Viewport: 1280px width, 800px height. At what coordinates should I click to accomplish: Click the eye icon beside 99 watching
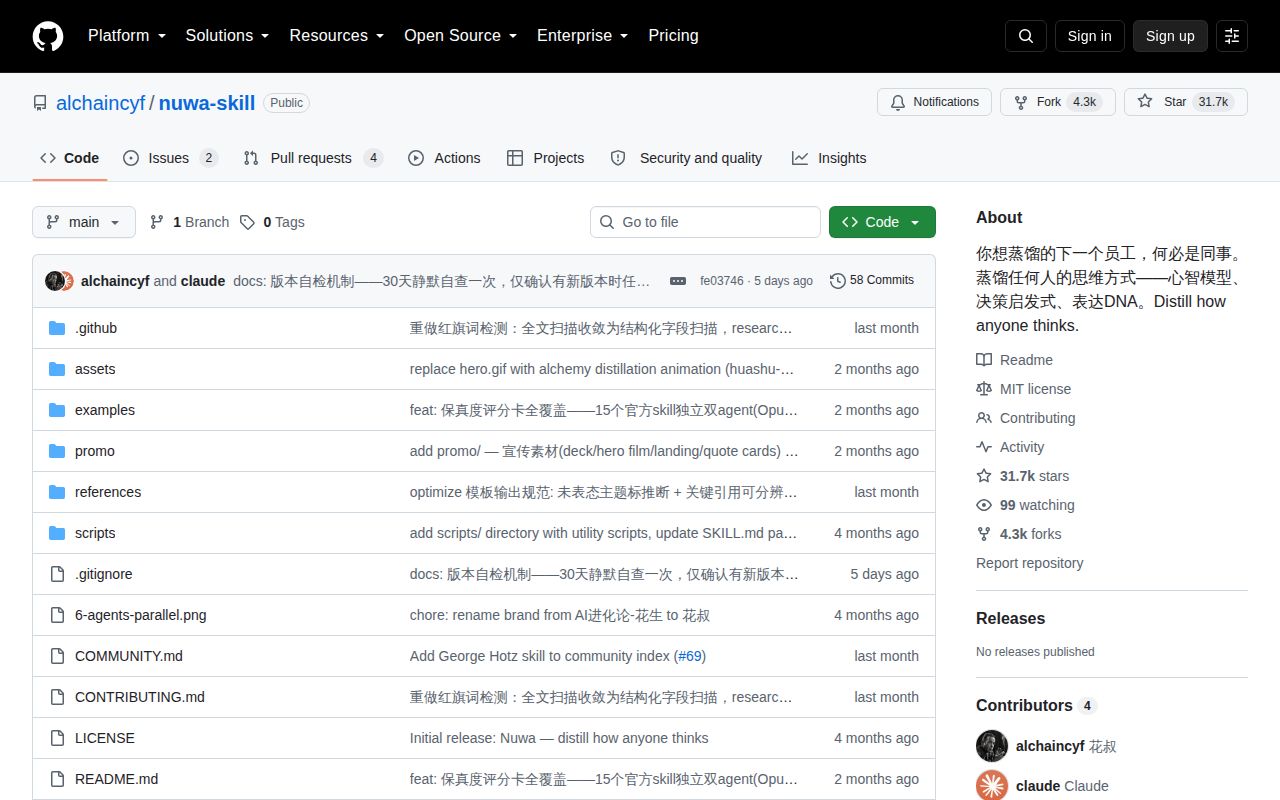point(984,505)
